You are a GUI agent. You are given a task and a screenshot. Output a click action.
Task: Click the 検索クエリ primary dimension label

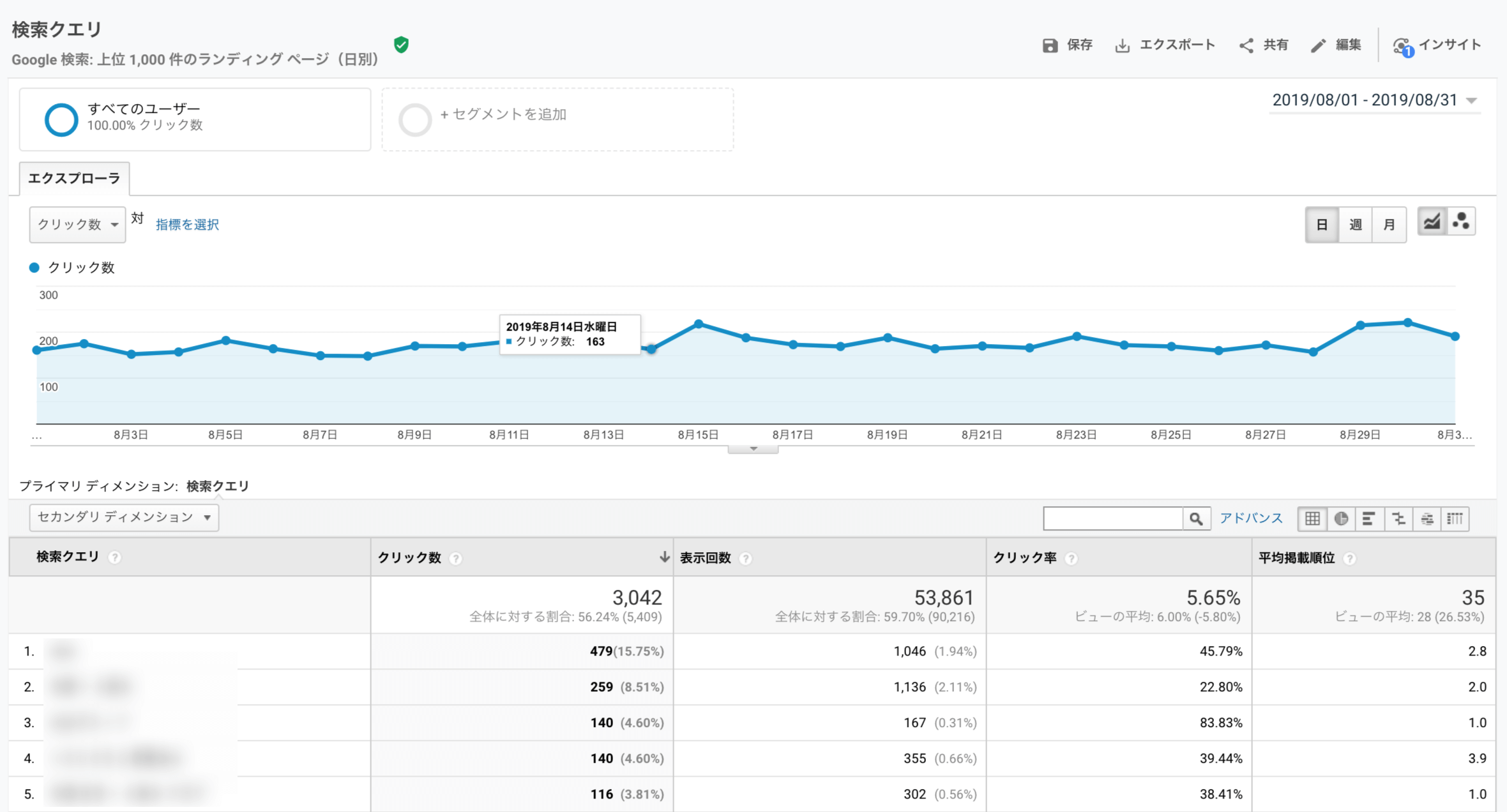point(218,486)
